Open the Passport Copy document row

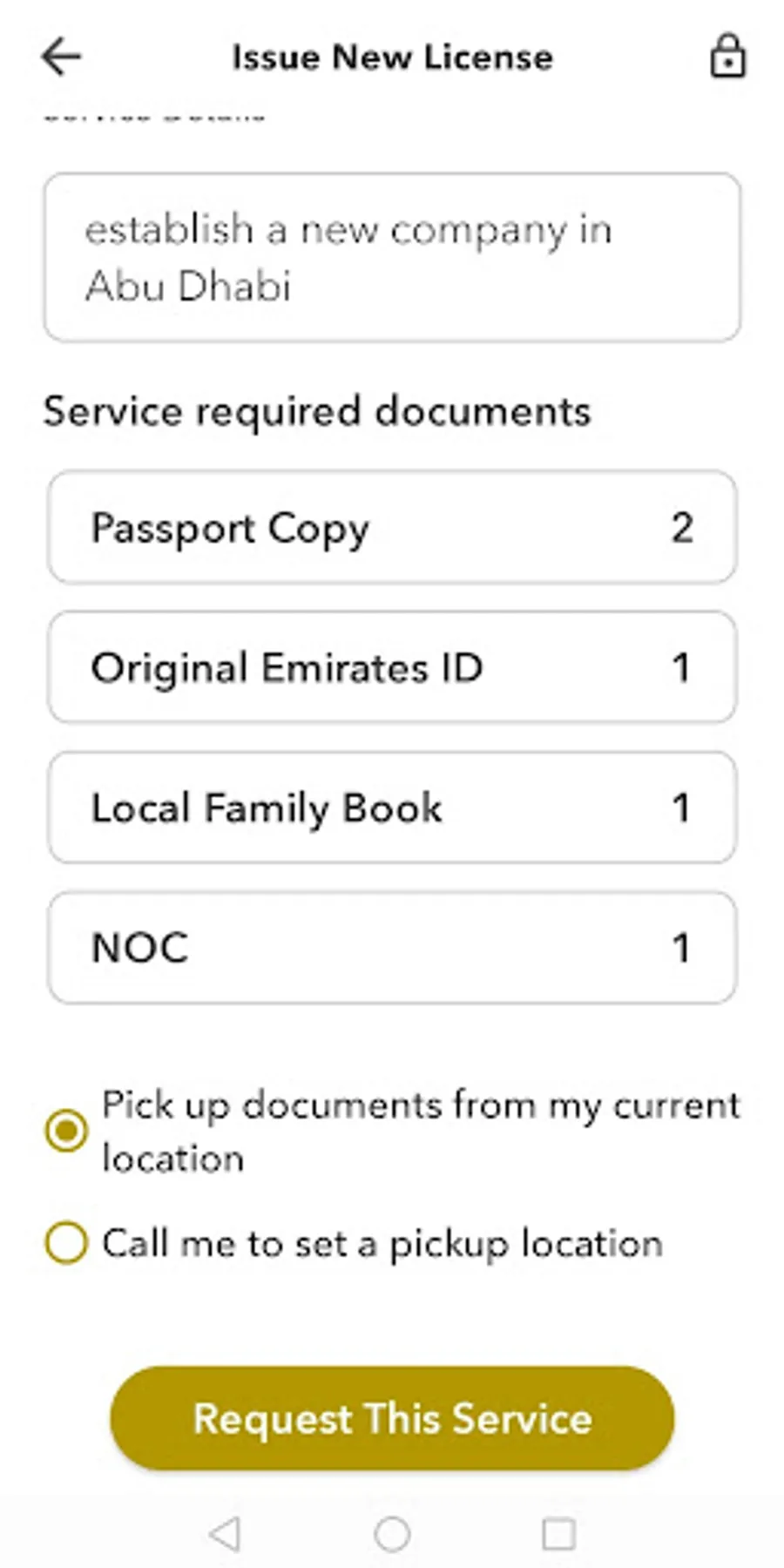coord(392,527)
